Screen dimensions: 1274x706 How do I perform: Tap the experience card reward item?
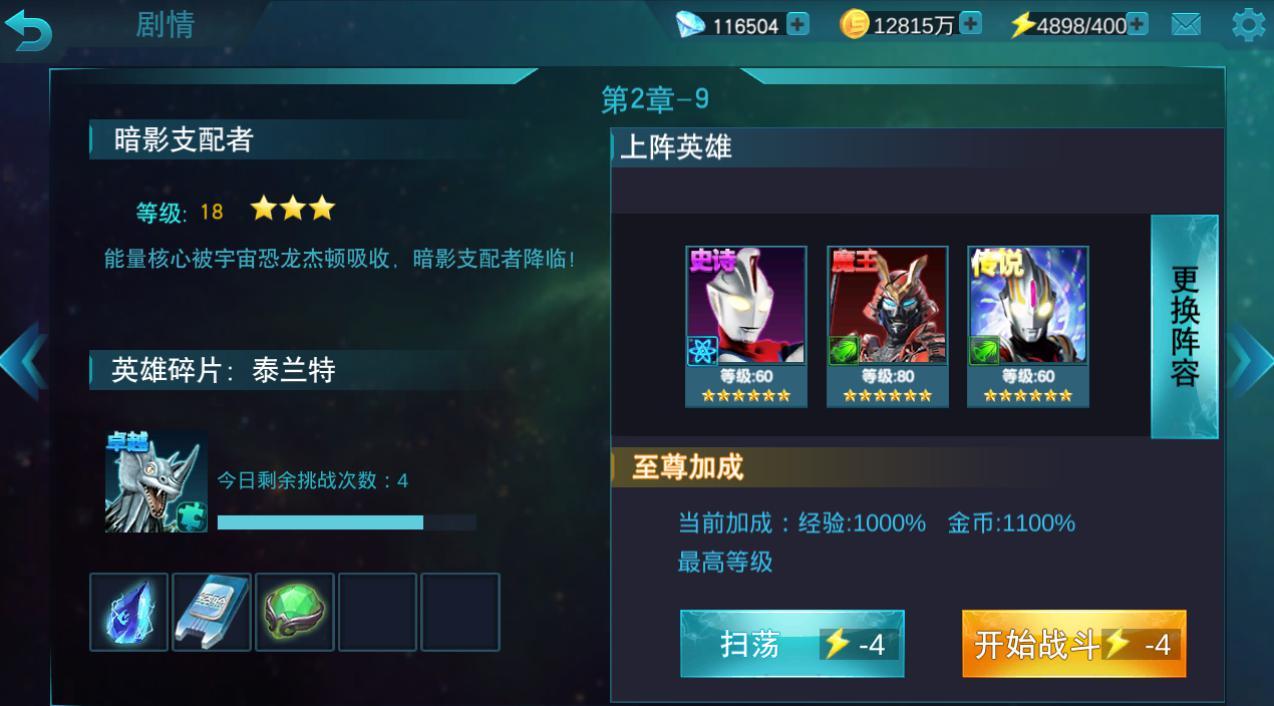[212, 612]
